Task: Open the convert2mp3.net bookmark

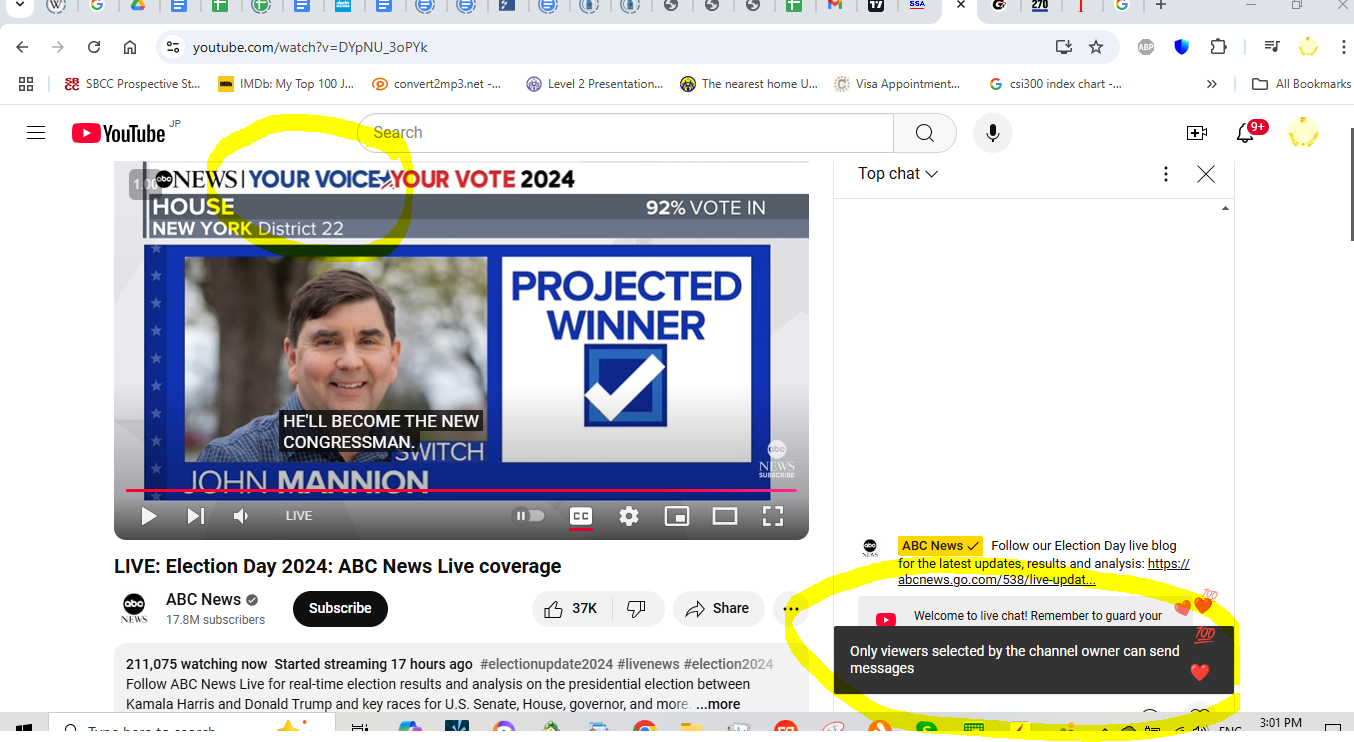Action: click(x=437, y=84)
